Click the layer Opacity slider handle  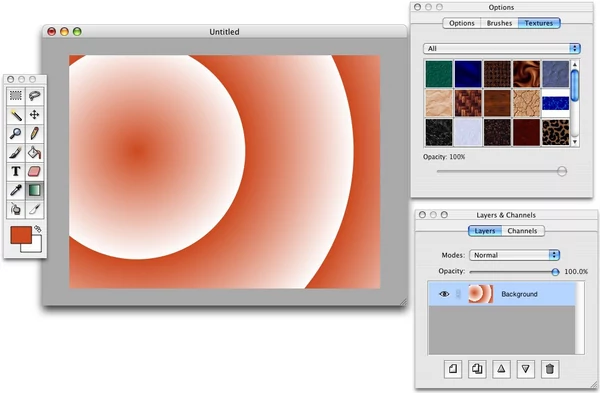(x=555, y=272)
